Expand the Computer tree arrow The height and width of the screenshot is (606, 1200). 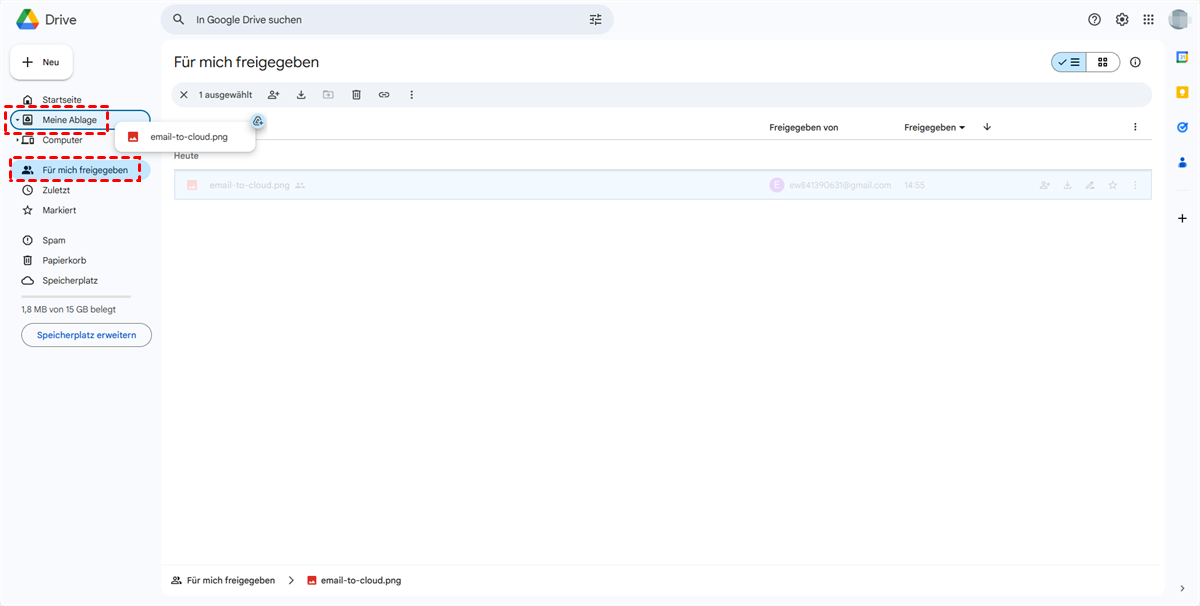17,140
